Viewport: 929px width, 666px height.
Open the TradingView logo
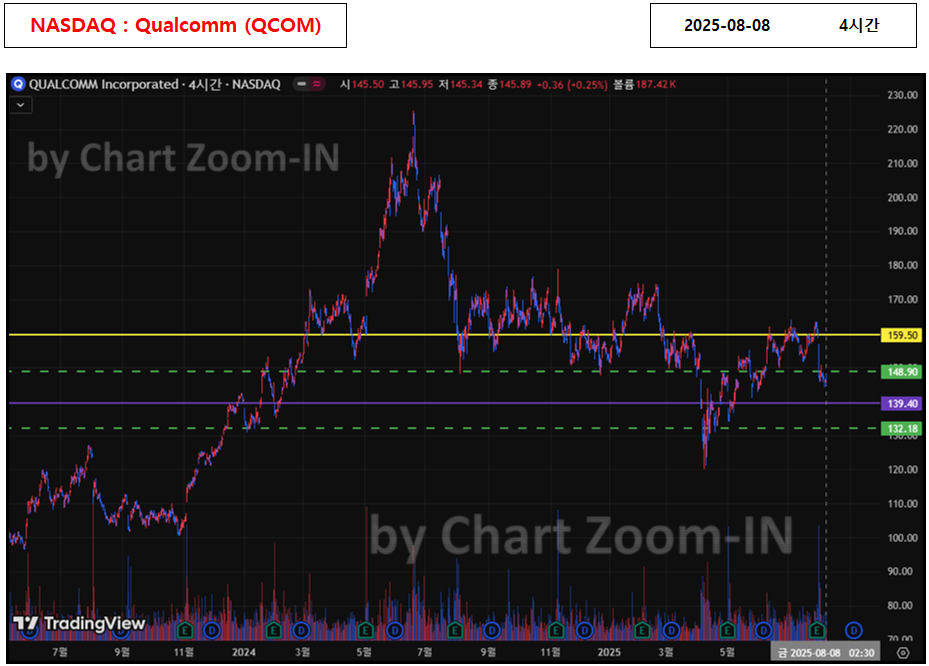tap(79, 623)
